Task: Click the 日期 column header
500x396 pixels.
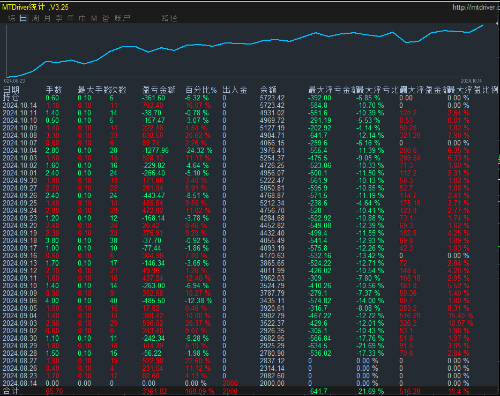Action: (11, 90)
